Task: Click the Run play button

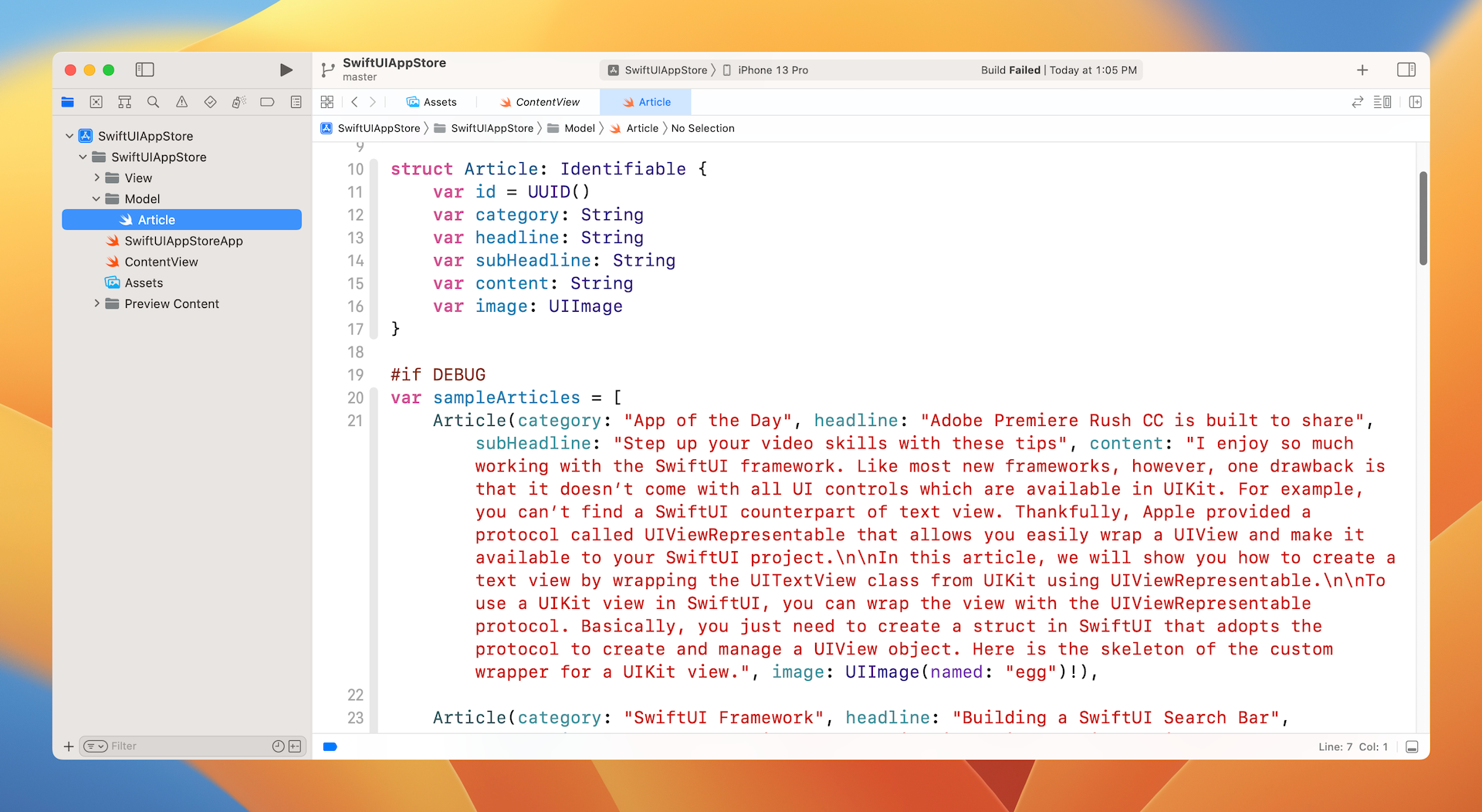Action: tap(286, 70)
